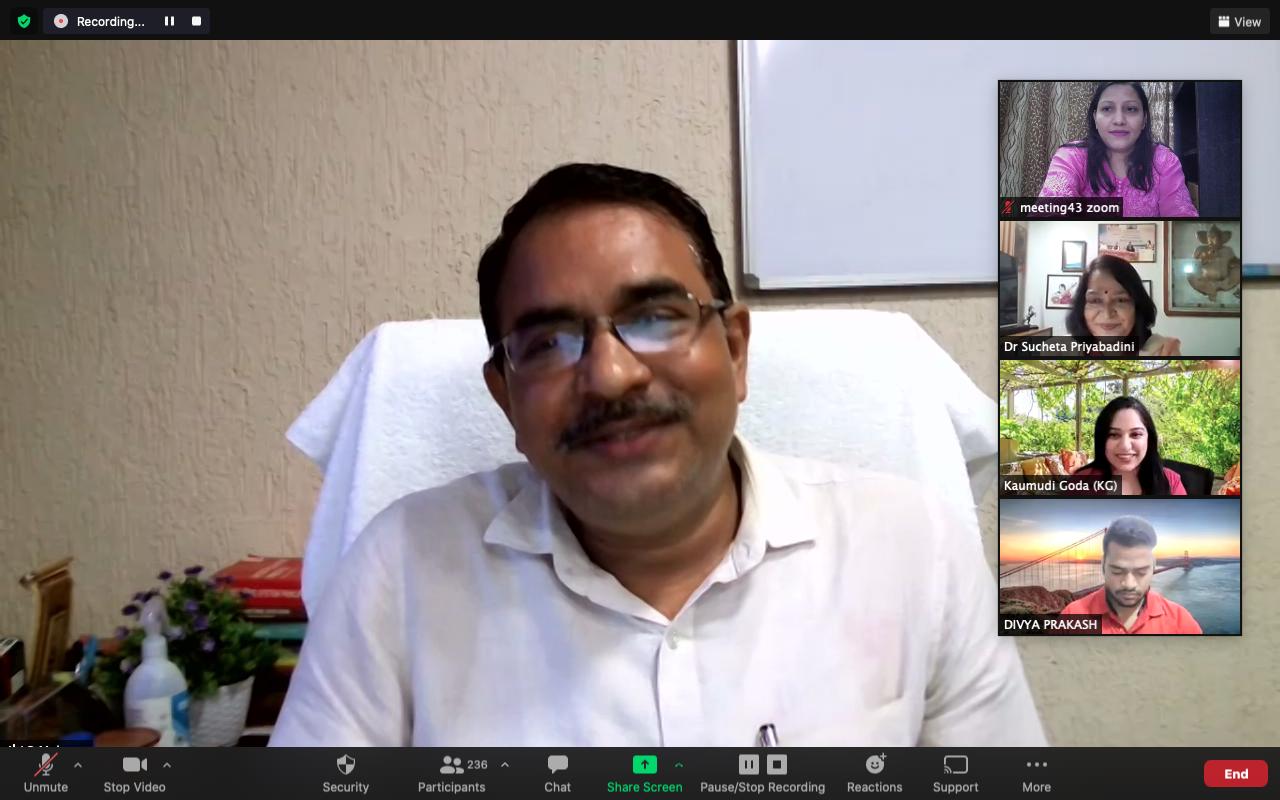
Task: Click the green encryption shield icon
Action: [x=24, y=21]
